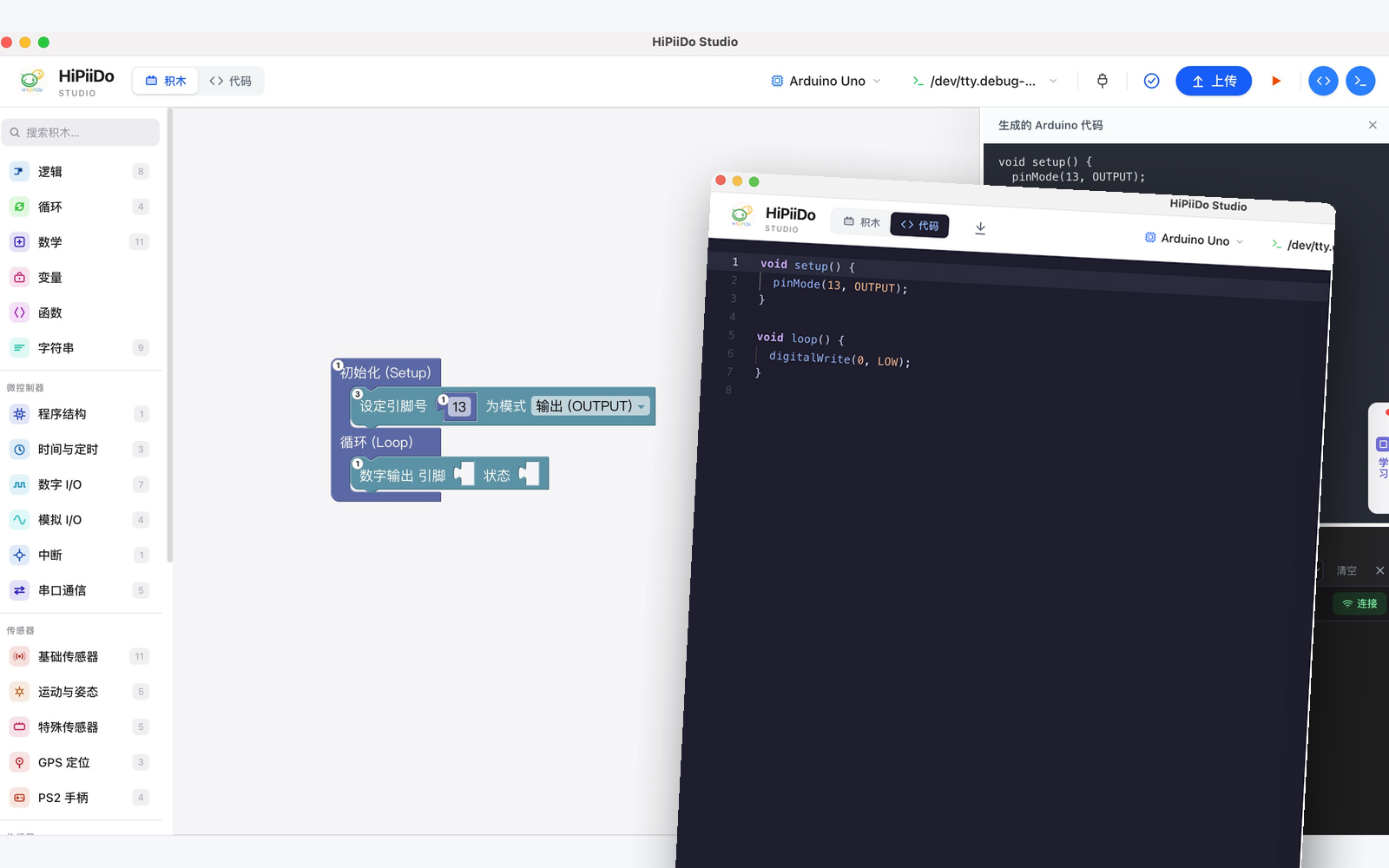Select the 模拟 I/O category icon
The height and width of the screenshot is (868, 1389).
(19, 520)
